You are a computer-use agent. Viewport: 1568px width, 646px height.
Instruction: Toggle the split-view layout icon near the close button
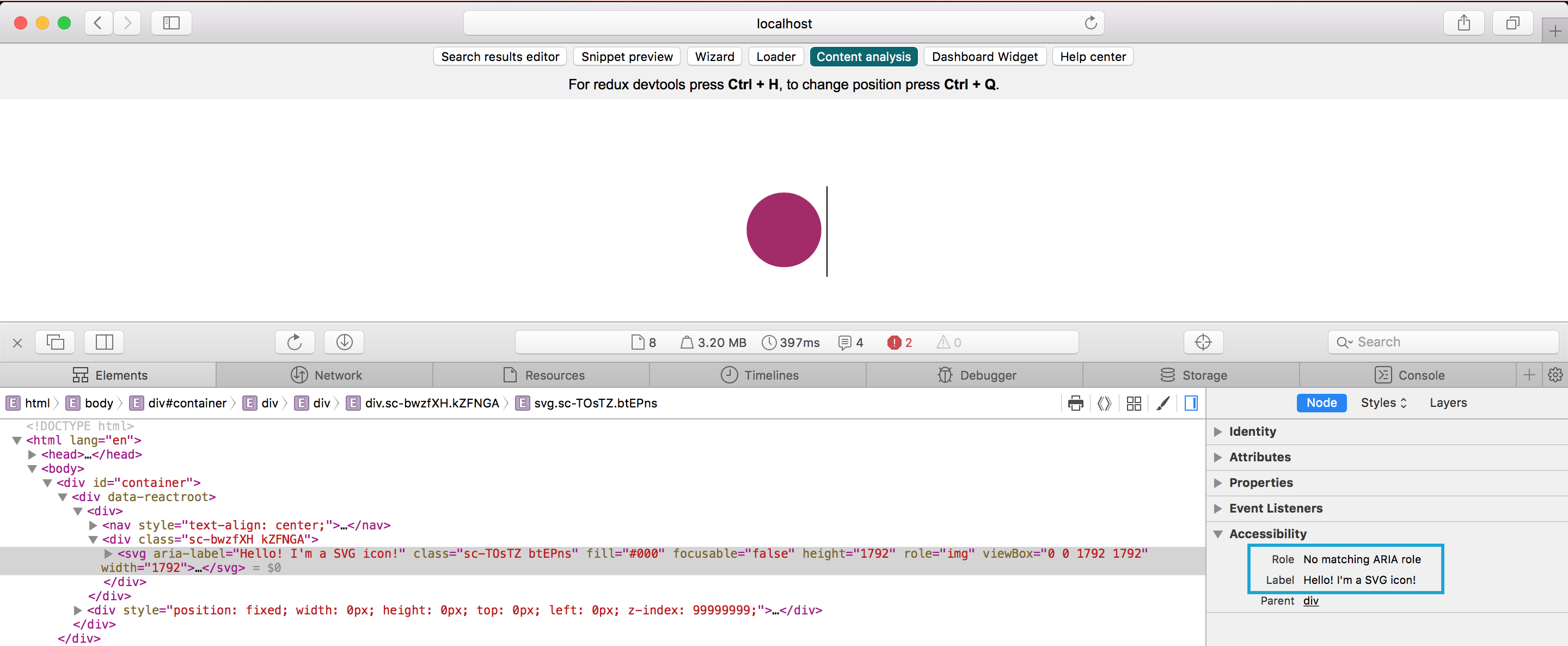point(103,342)
